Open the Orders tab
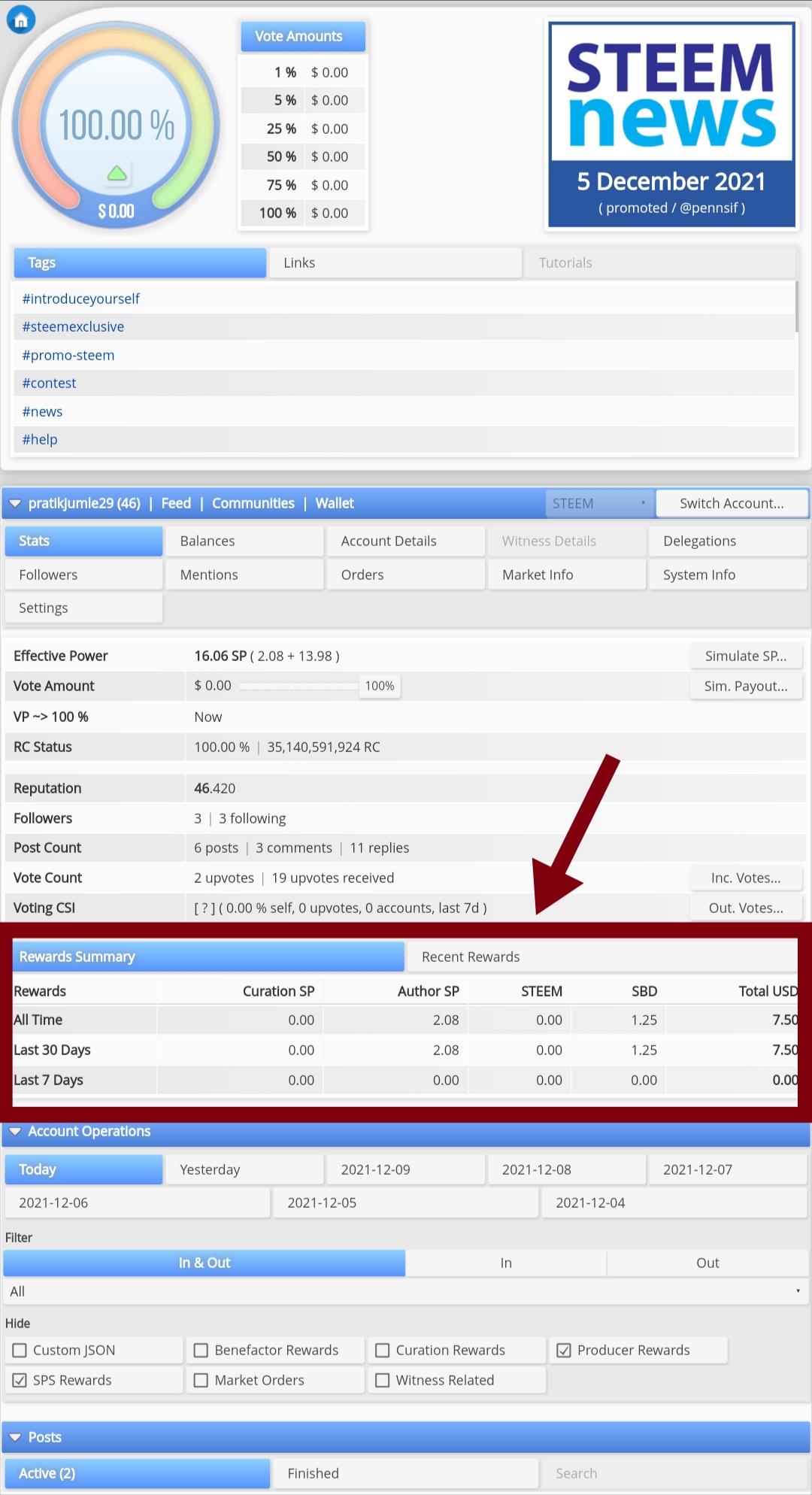 coord(405,575)
